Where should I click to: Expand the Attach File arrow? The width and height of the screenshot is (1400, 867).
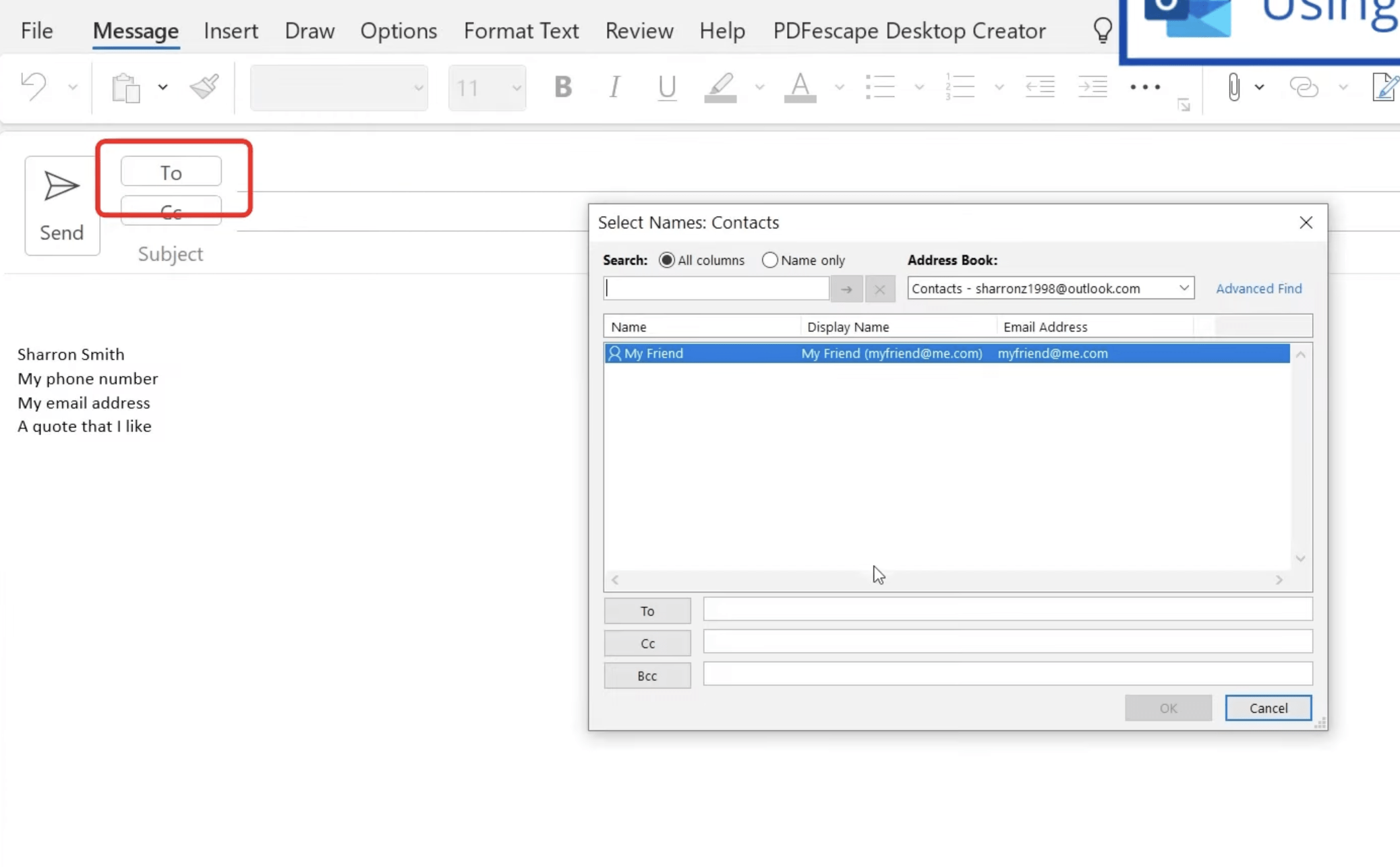click(1259, 87)
